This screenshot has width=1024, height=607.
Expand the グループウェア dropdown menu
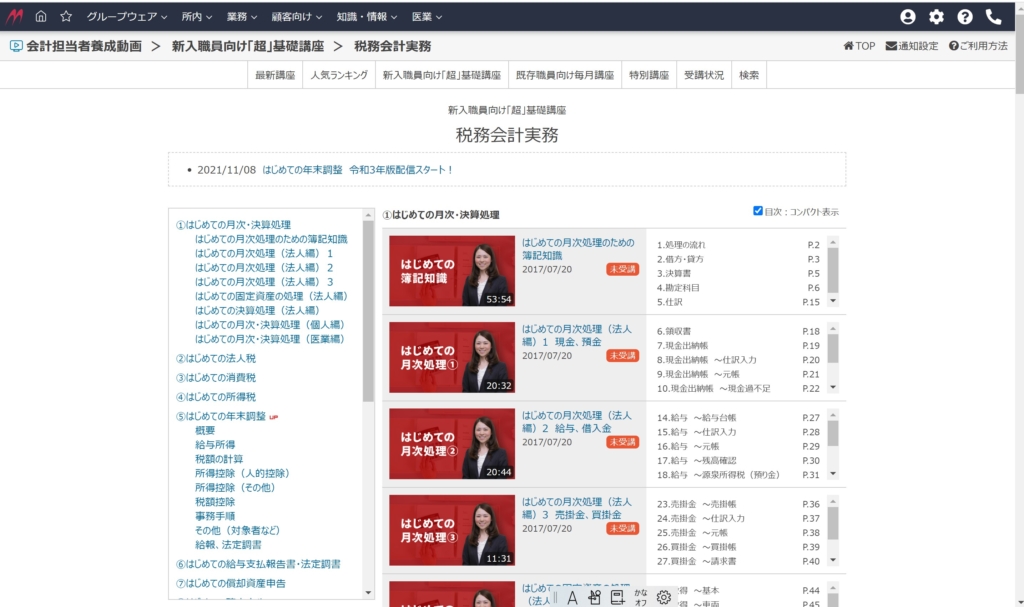point(127,17)
